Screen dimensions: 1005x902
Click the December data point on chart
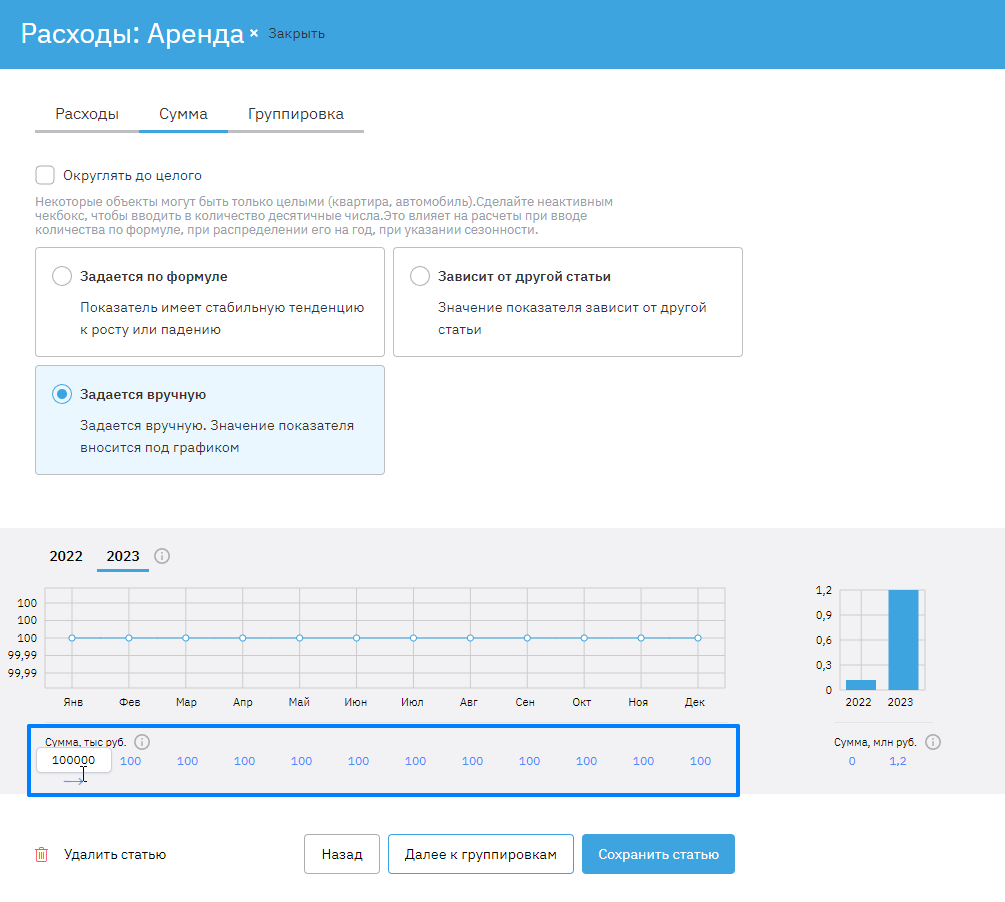tap(698, 638)
